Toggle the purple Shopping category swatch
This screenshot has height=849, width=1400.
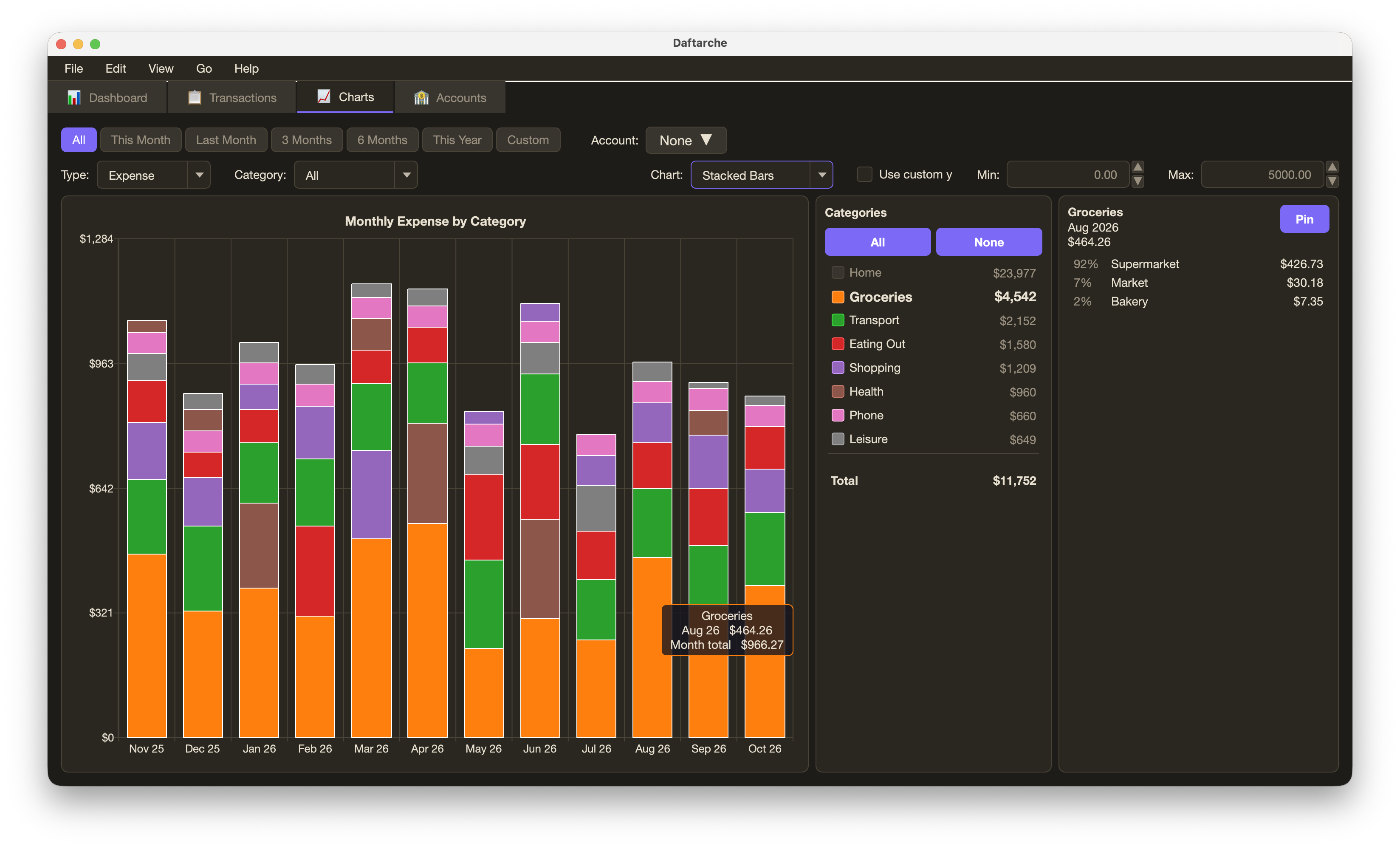point(838,368)
